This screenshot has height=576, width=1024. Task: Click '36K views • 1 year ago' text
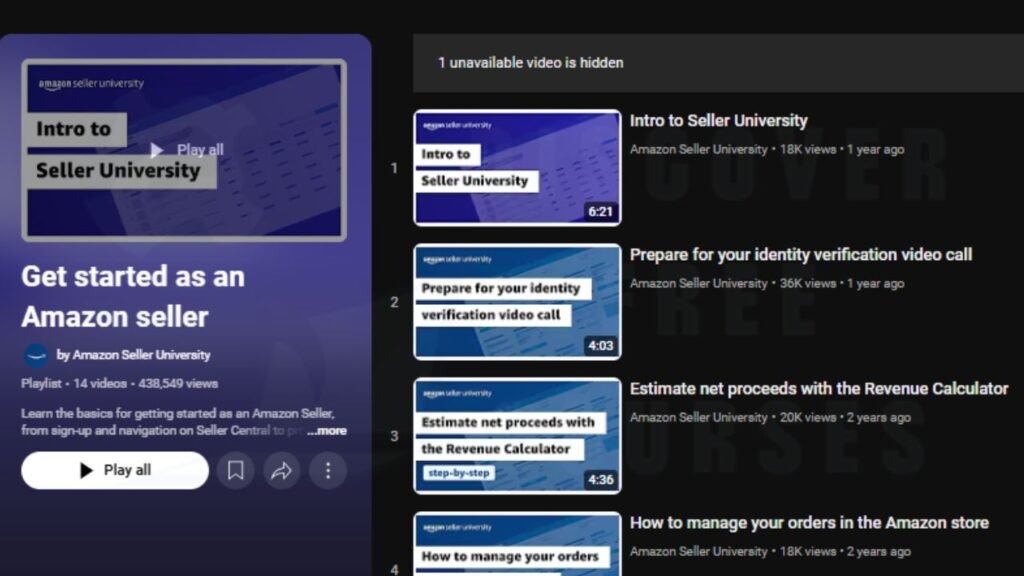pos(842,283)
